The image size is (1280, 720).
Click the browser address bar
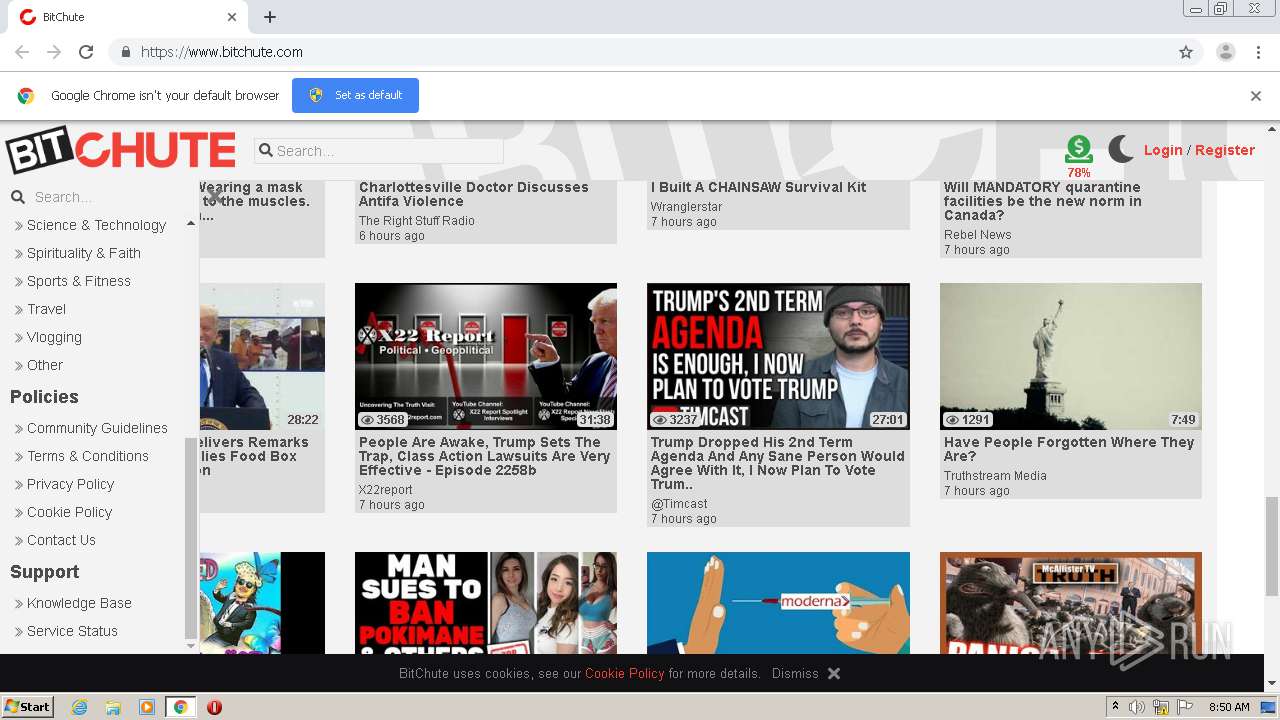coord(640,52)
